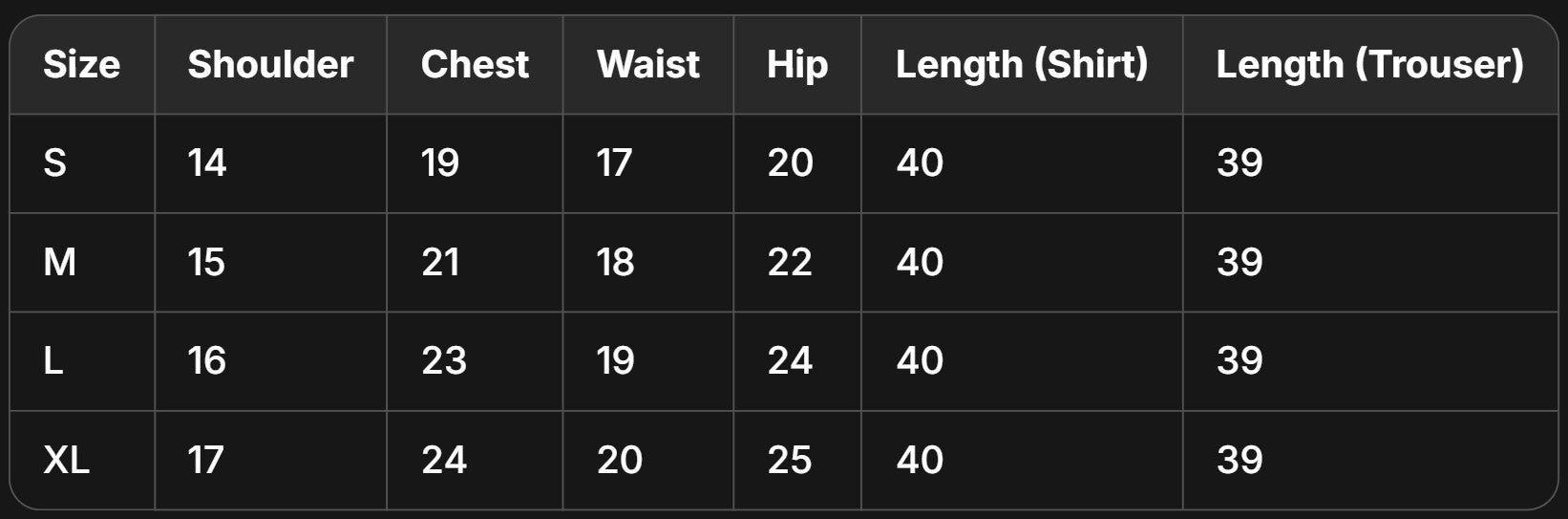Select the Chest column header

point(475,65)
